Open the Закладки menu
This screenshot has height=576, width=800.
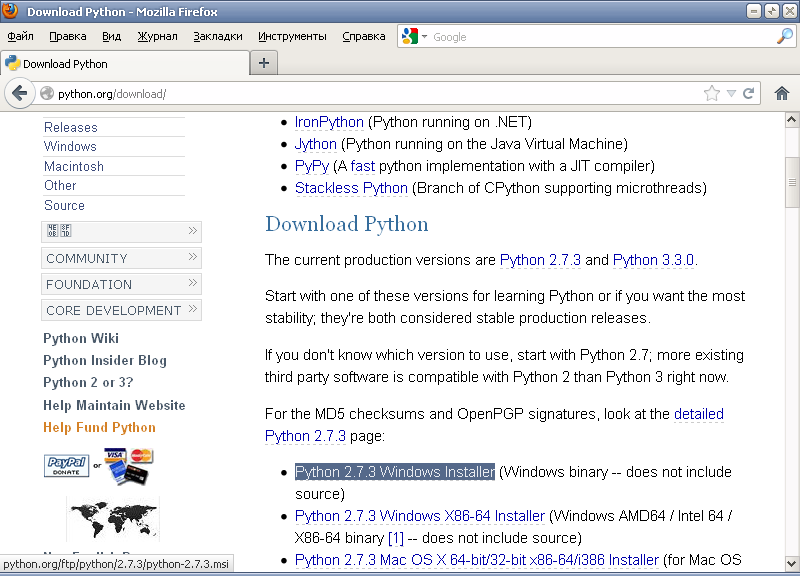click(218, 36)
